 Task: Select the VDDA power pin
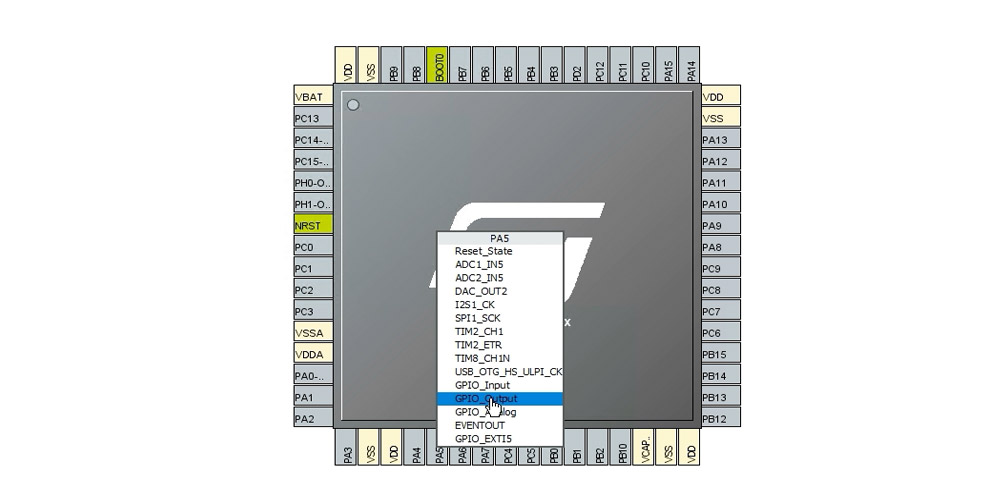tap(313, 354)
